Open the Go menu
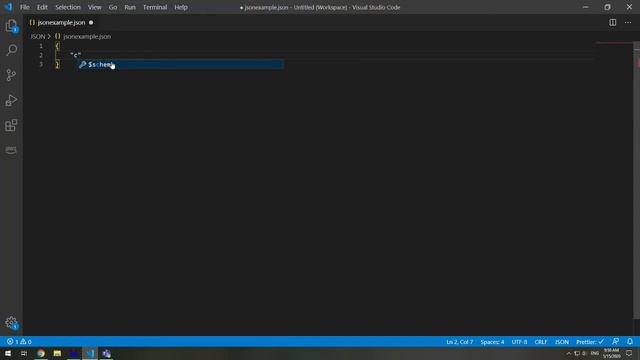Viewport: 640px width, 360px height. [x=113, y=7]
